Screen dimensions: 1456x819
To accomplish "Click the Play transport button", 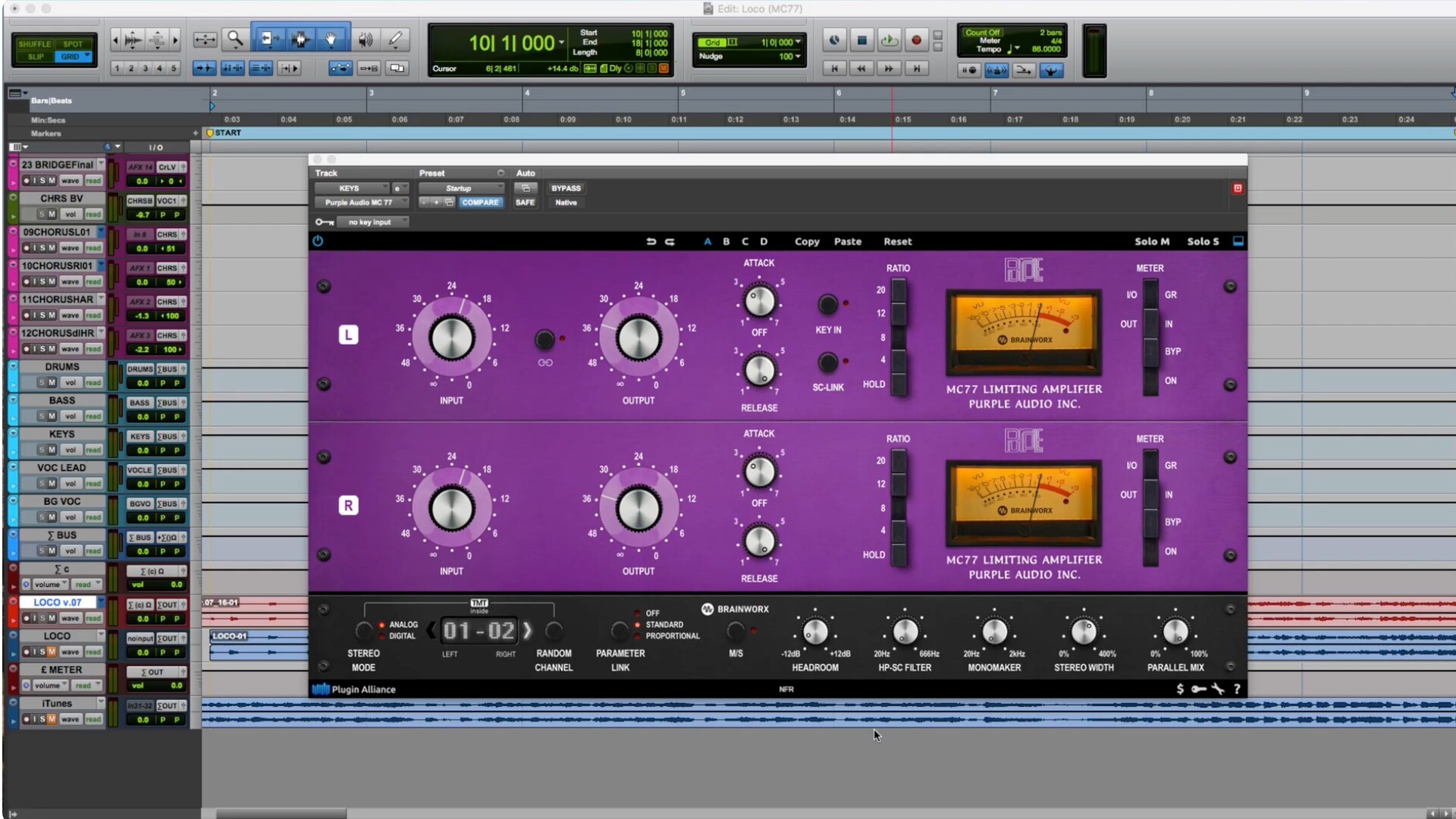I will tap(889, 40).
